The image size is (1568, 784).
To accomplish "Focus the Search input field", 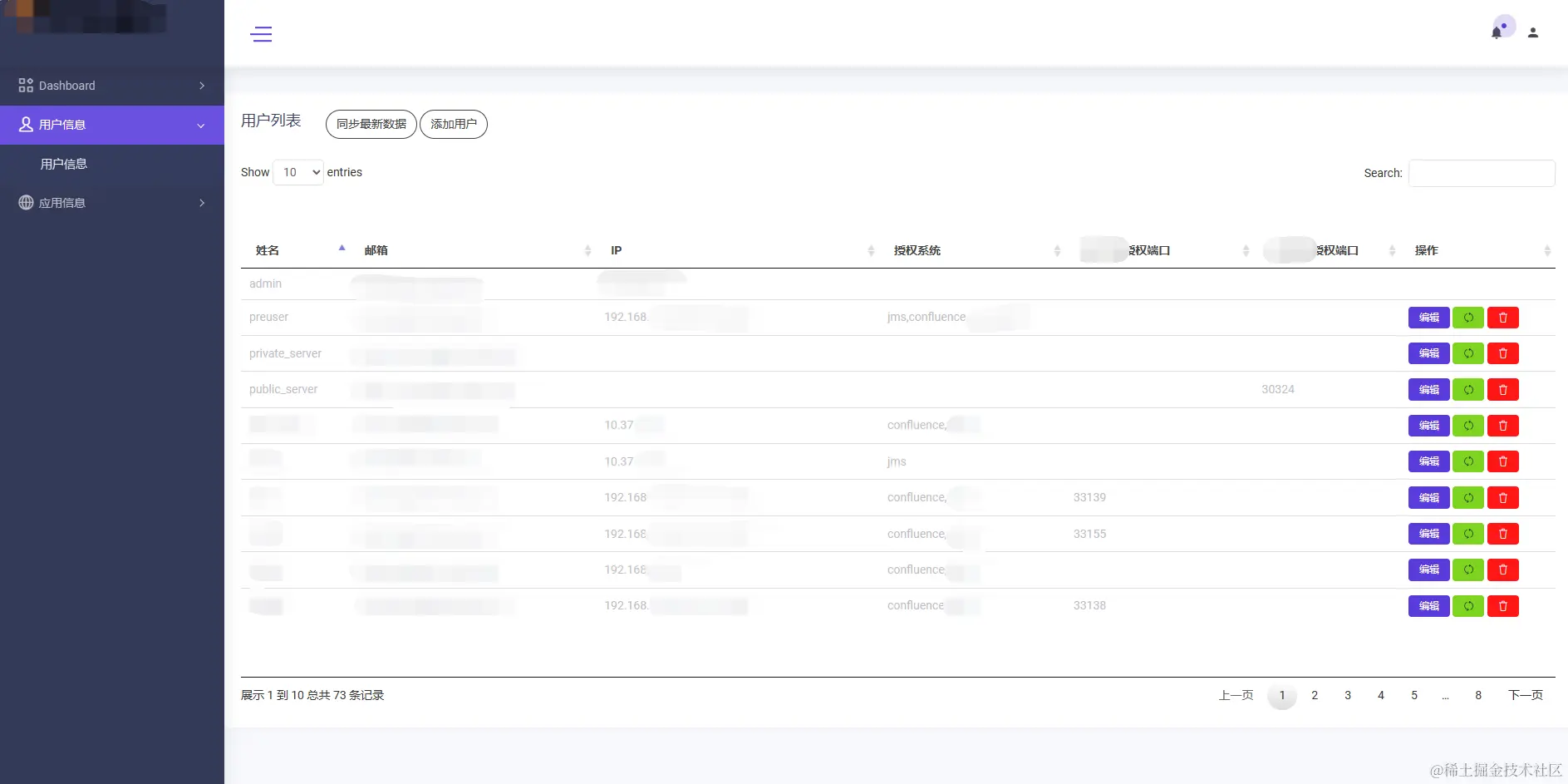I will 1482,173.
